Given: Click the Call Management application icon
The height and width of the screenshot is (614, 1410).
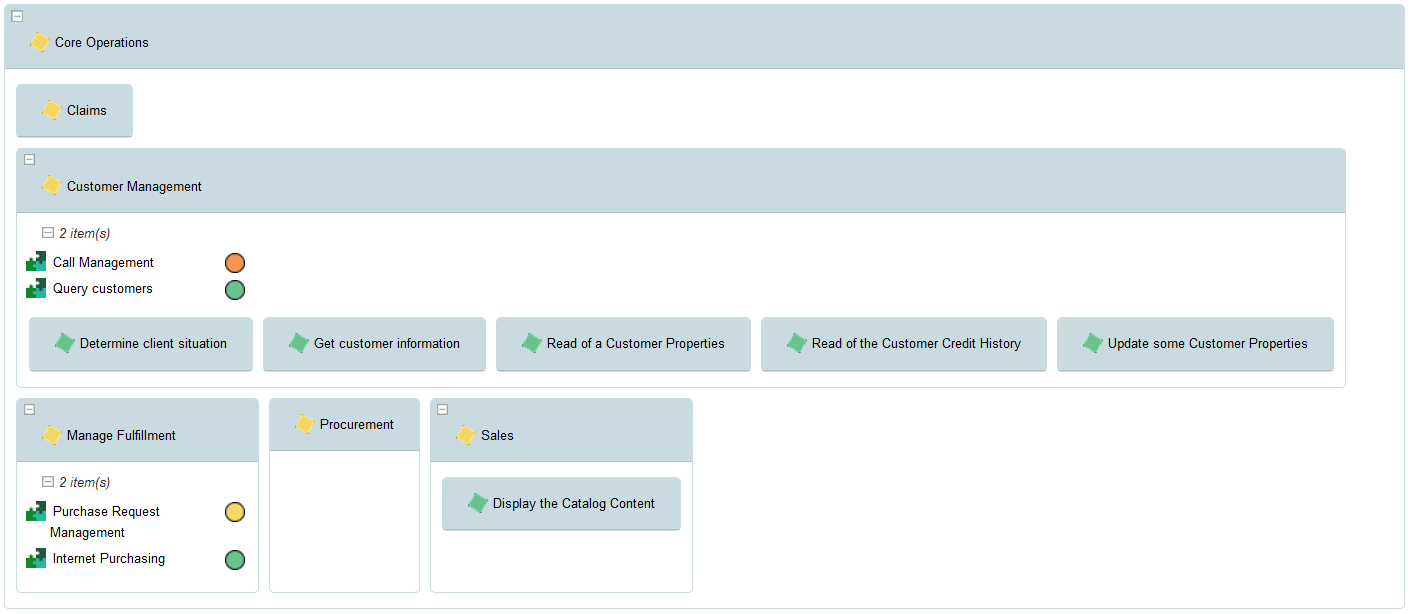Looking at the screenshot, I should point(36,262).
